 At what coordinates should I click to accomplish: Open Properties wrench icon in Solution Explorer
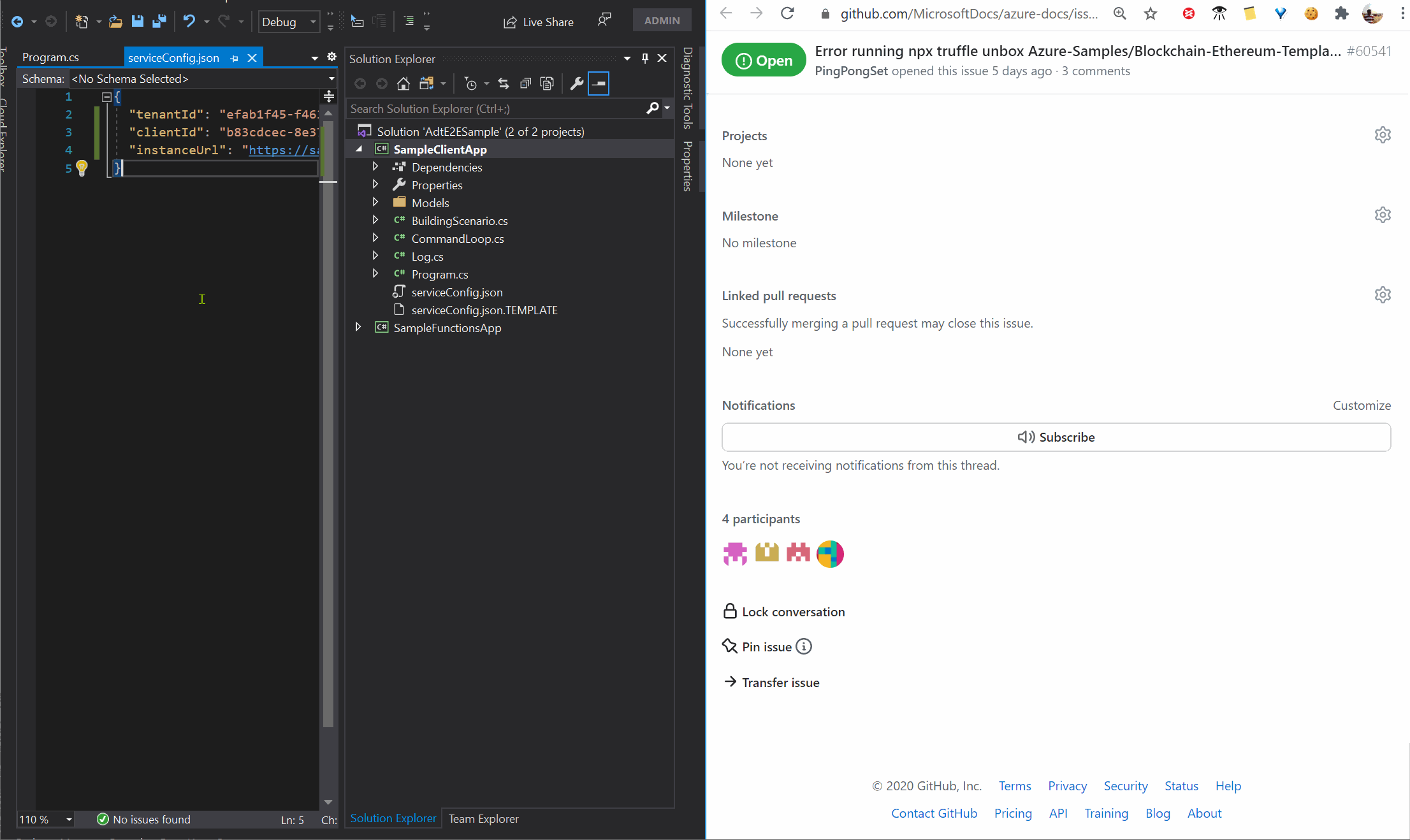point(576,83)
